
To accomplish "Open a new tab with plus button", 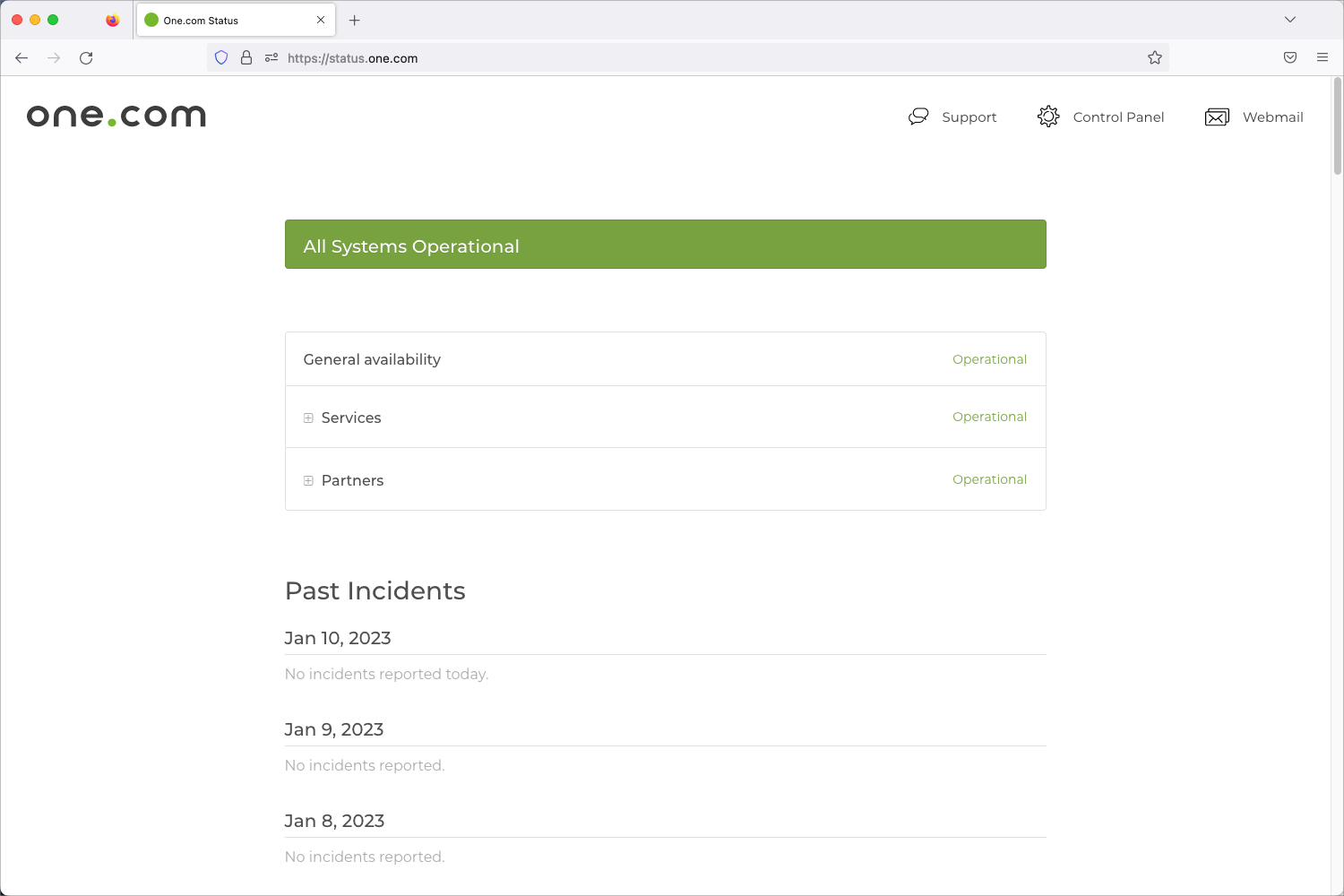I will coord(355,21).
